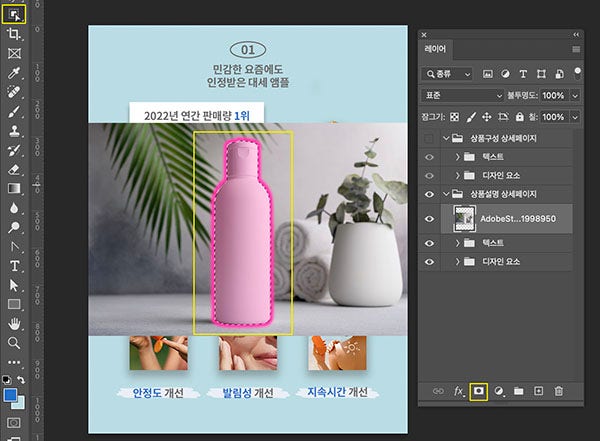
Task: Select the Rectangle shape tool
Action: (x=14, y=304)
